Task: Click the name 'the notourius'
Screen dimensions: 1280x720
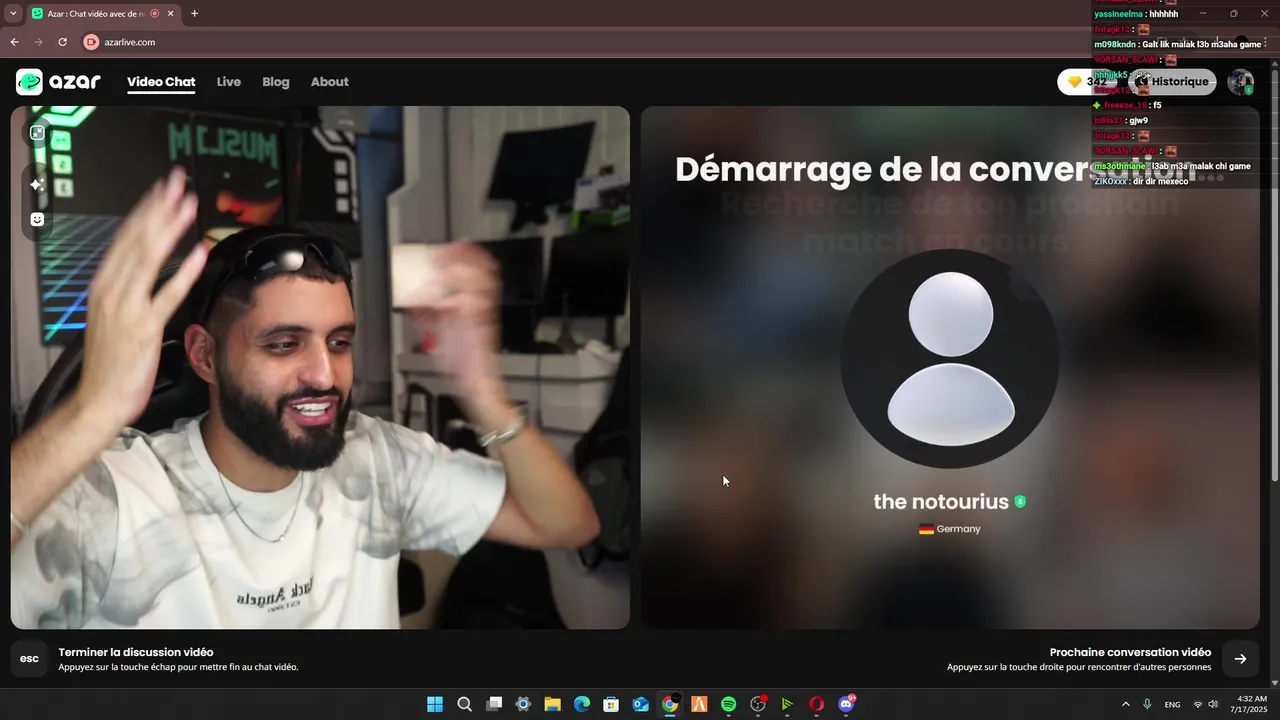Action: point(941,502)
